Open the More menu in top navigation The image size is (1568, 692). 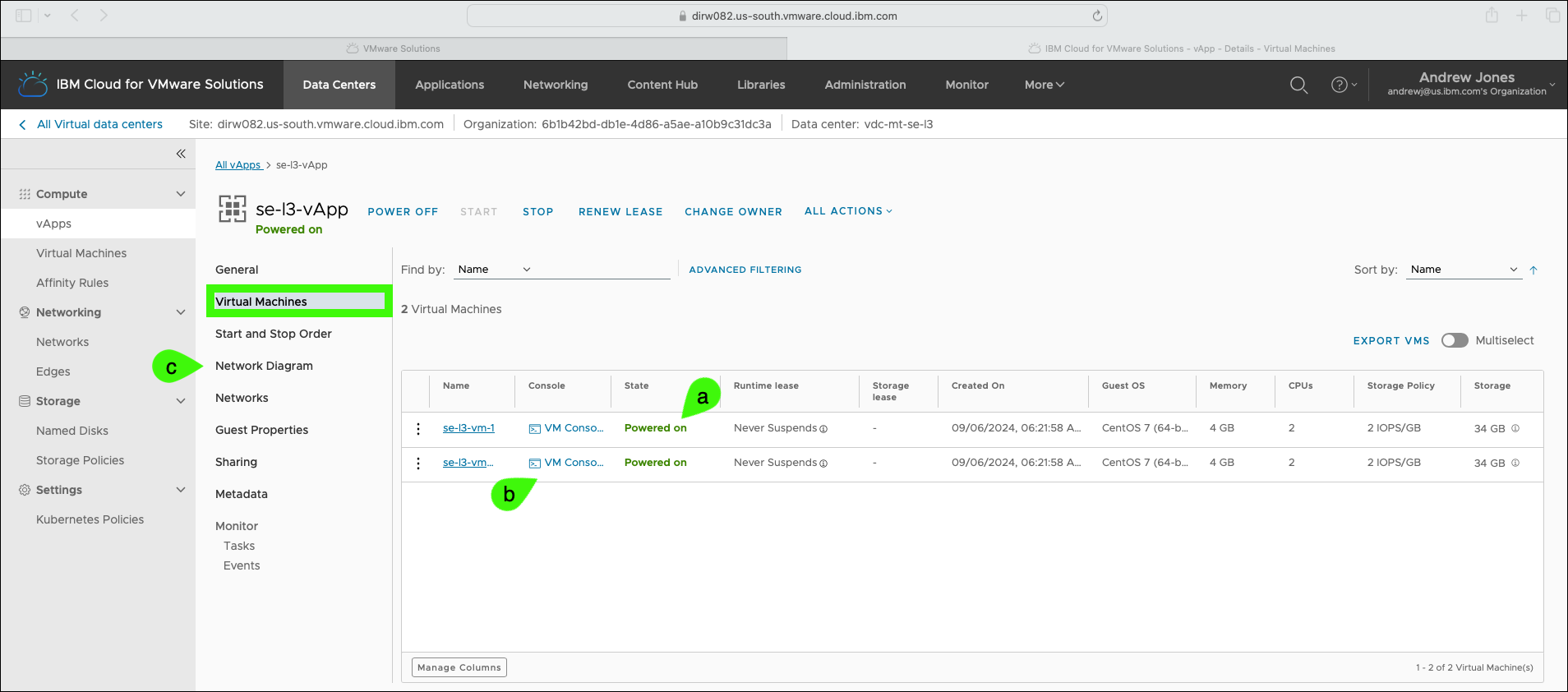click(x=1044, y=85)
